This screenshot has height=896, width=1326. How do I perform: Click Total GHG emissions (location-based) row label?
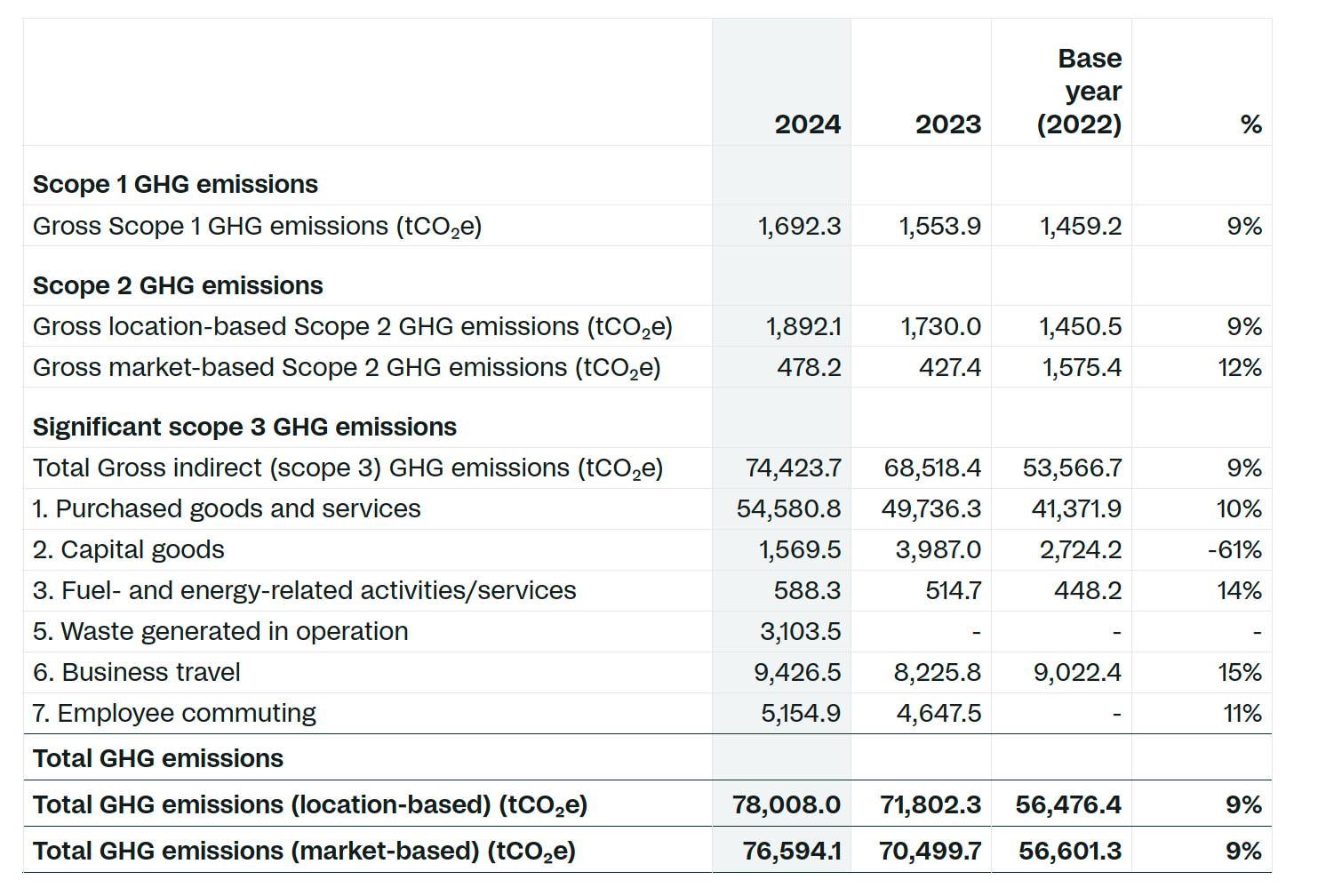tap(309, 804)
